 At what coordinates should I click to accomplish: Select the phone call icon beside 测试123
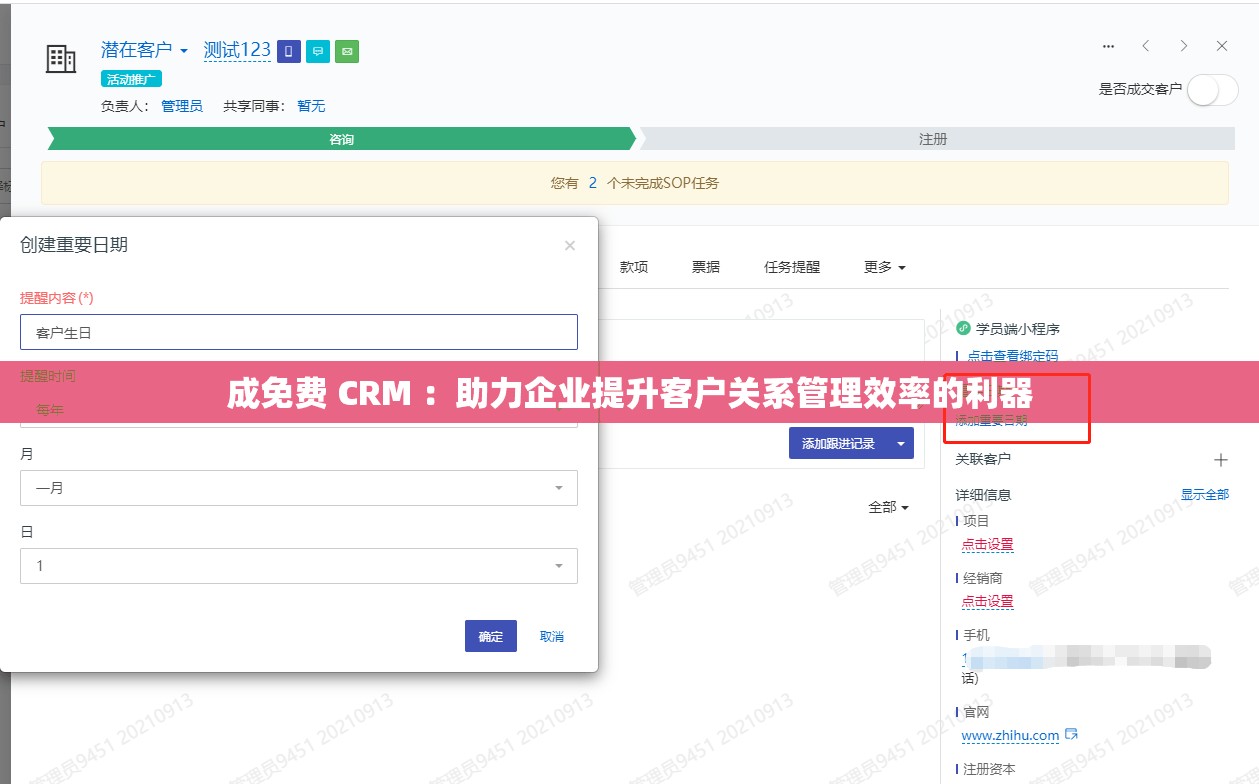(x=288, y=51)
